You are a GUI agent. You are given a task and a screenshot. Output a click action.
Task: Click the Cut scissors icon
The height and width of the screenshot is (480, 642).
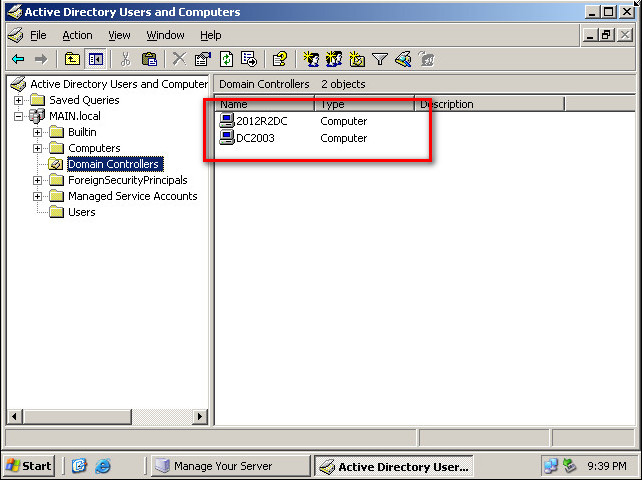point(126,60)
